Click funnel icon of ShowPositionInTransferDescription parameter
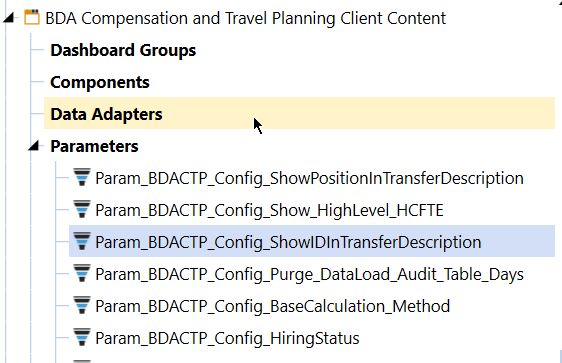The width and height of the screenshot is (562, 363). 82,177
